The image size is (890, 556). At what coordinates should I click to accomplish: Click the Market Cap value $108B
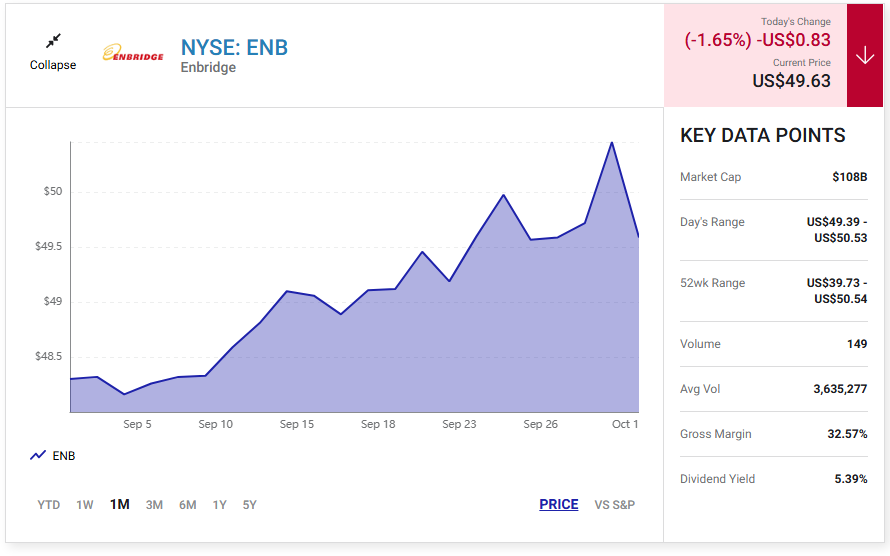tap(850, 177)
